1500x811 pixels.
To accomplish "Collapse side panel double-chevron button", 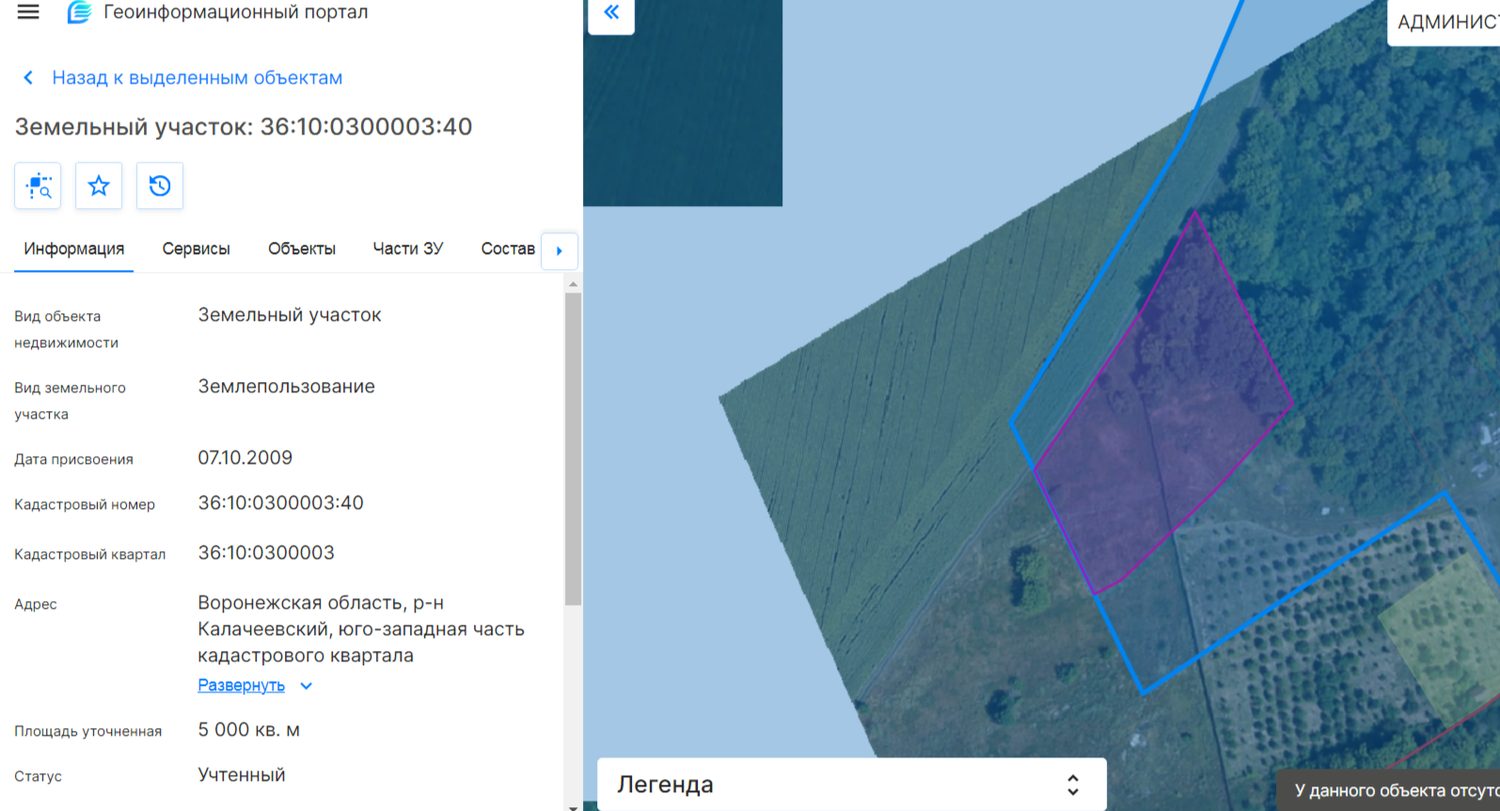I will (611, 14).
